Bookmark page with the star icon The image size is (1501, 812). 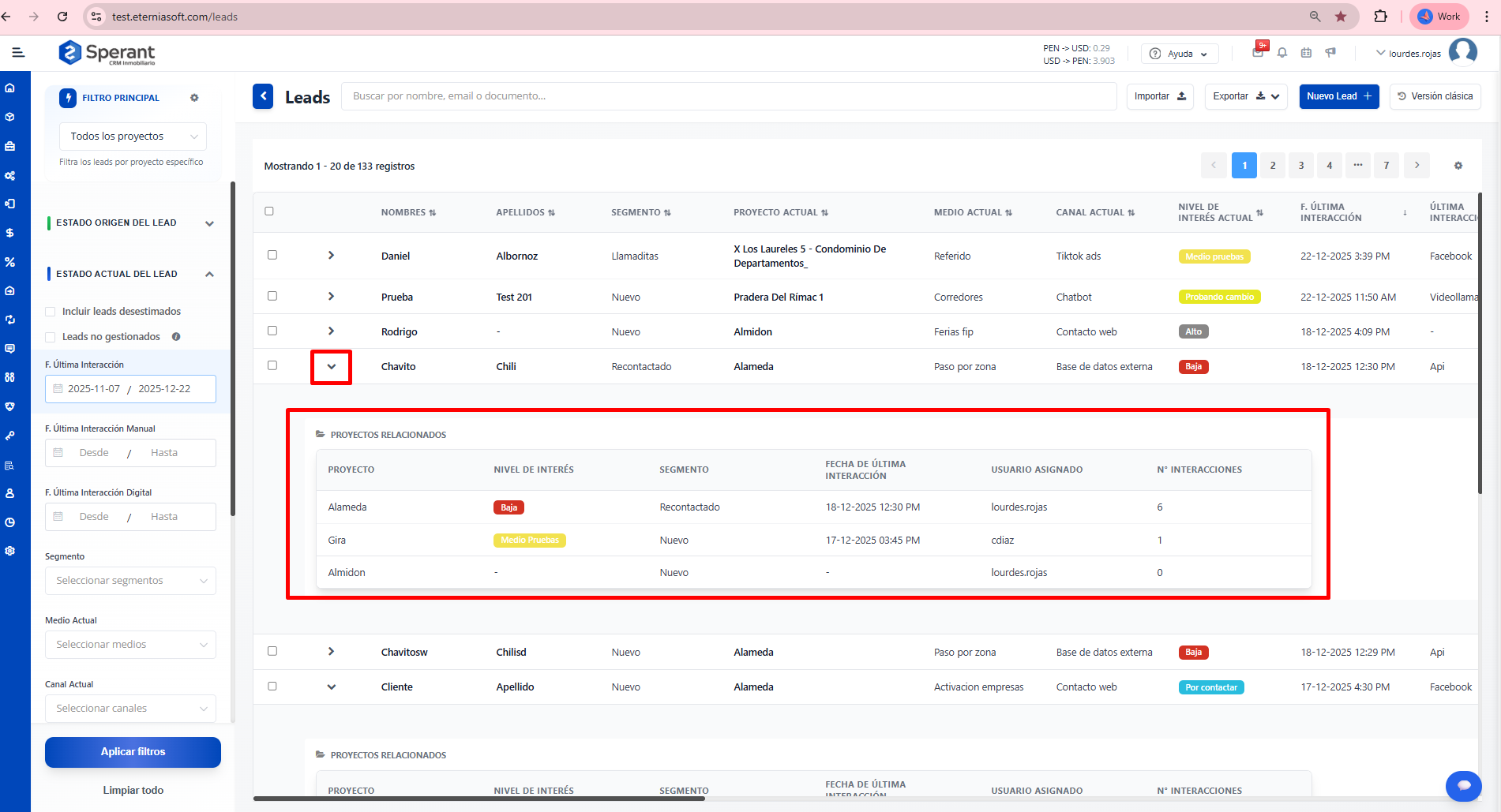click(x=1341, y=17)
